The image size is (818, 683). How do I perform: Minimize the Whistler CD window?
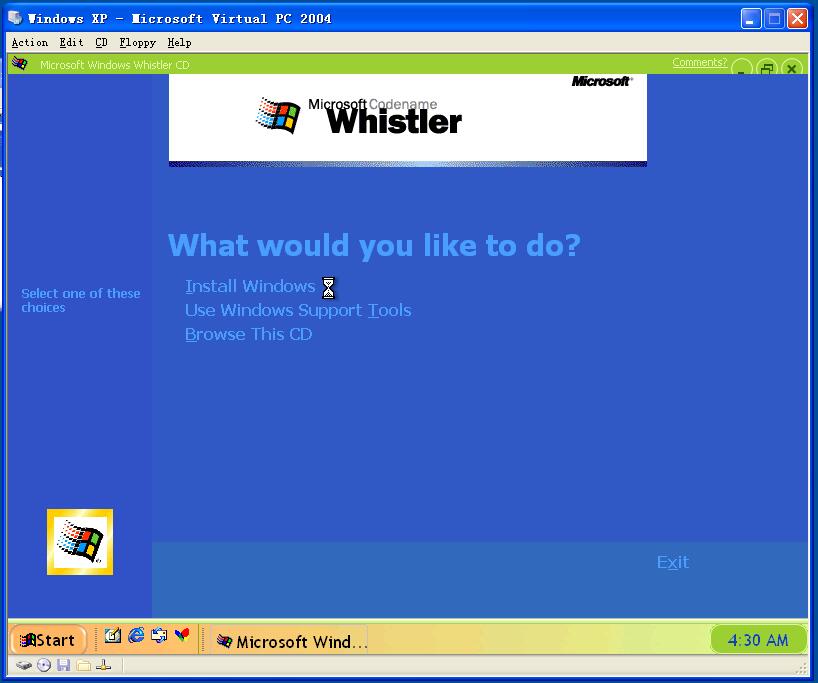click(741, 68)
